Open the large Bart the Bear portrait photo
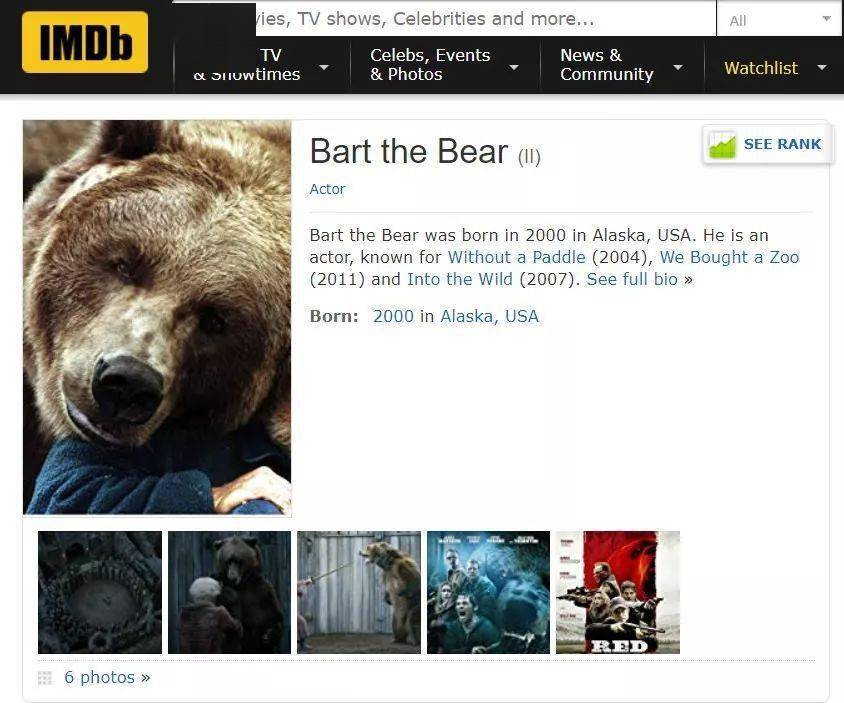 tap(157, 317)
